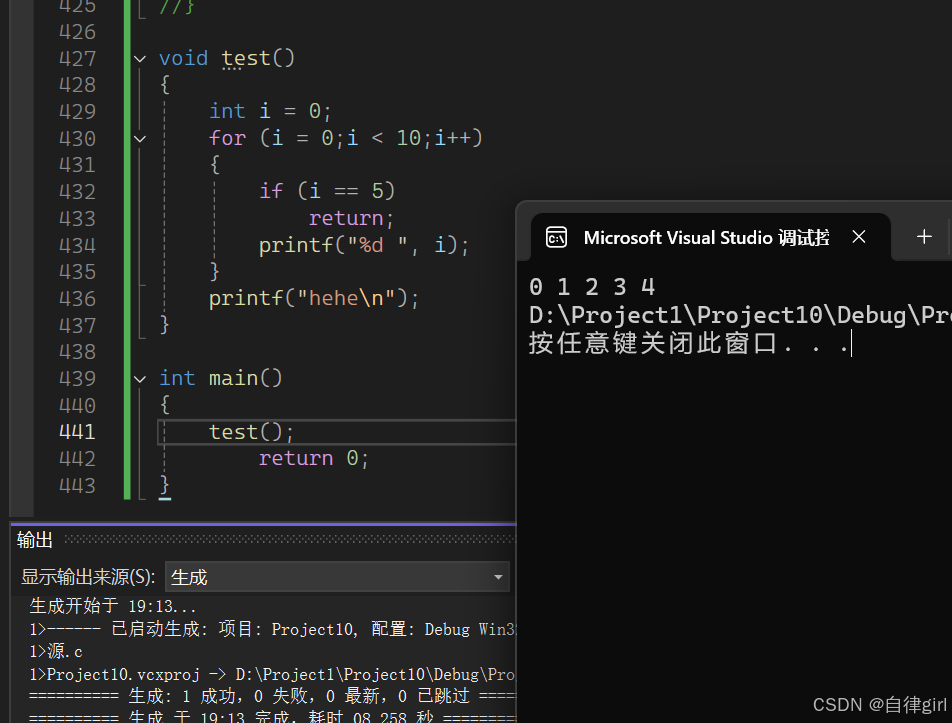
Task: Click the 已启动生成: 项目: Project10 output line
Action: pyautogui.click(x=273, y=629)
